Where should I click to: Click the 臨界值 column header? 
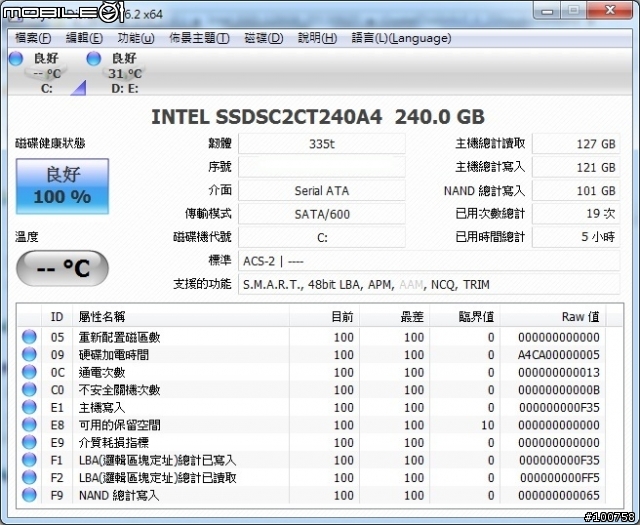point(465,316)
